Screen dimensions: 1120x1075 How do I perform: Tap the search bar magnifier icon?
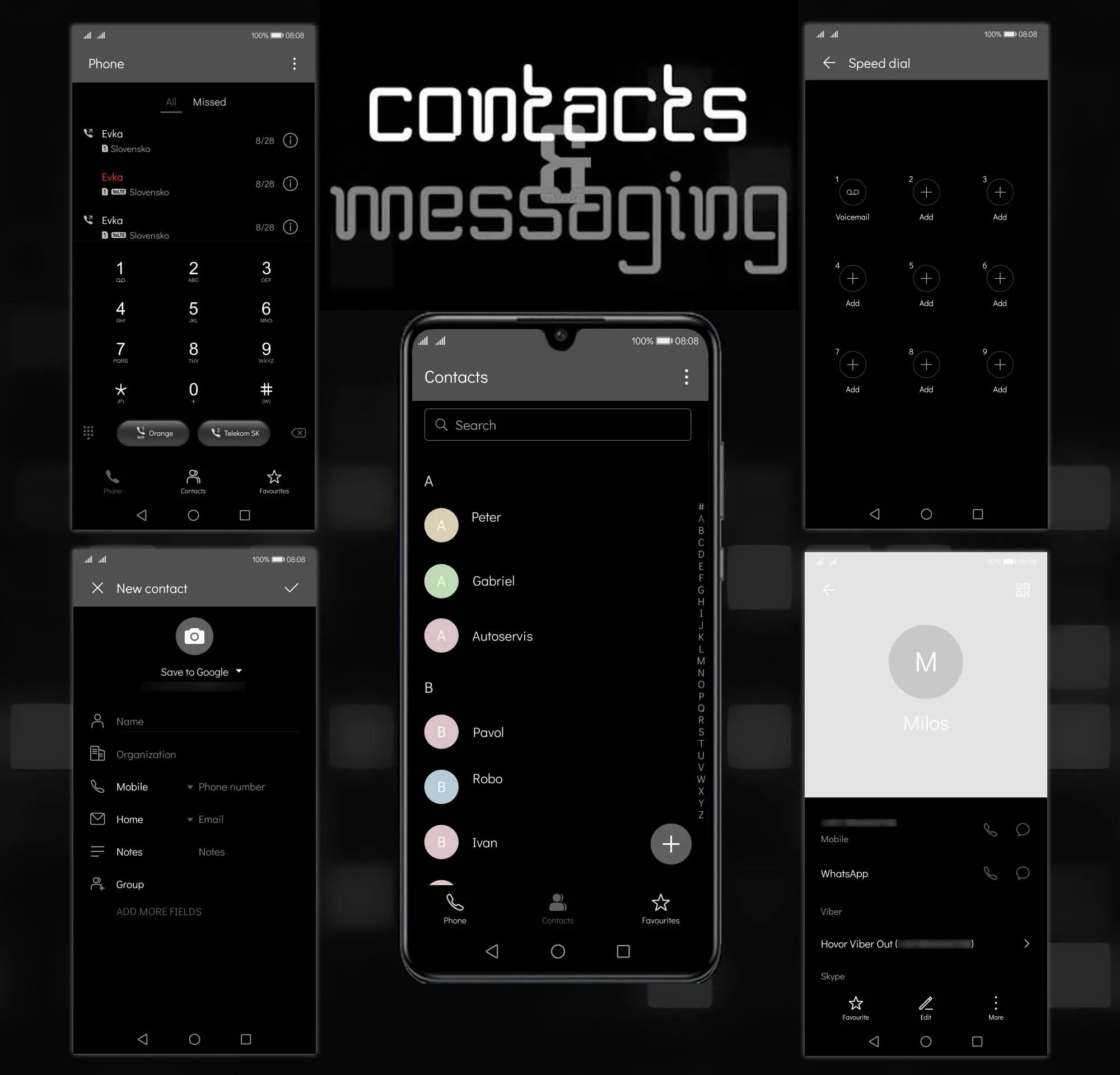coord(442,424)
